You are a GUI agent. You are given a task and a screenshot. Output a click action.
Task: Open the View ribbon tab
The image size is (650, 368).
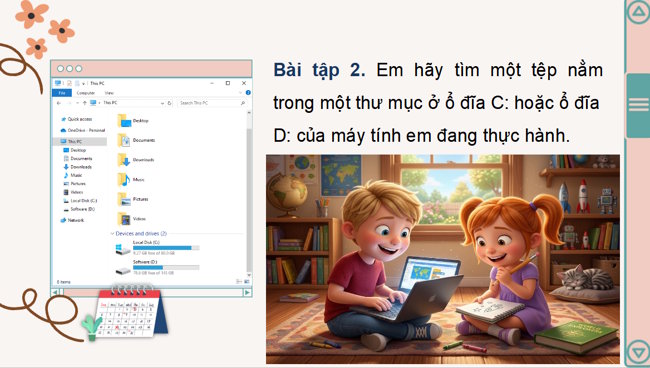[109, 93]
